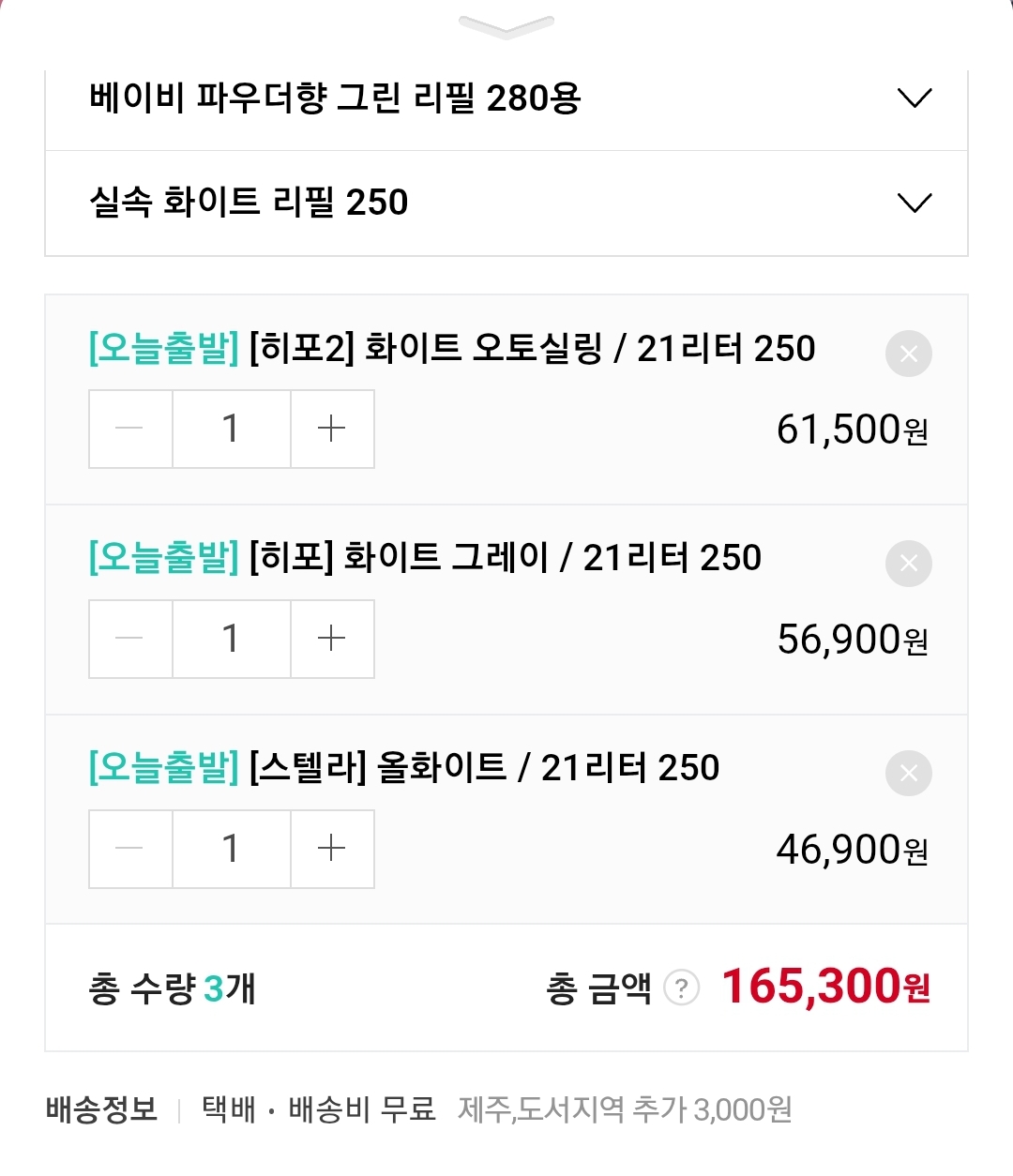Open the 총 금액 help question mark
The height and width of the screenshot is (1176, 1013).
[682, 988]
